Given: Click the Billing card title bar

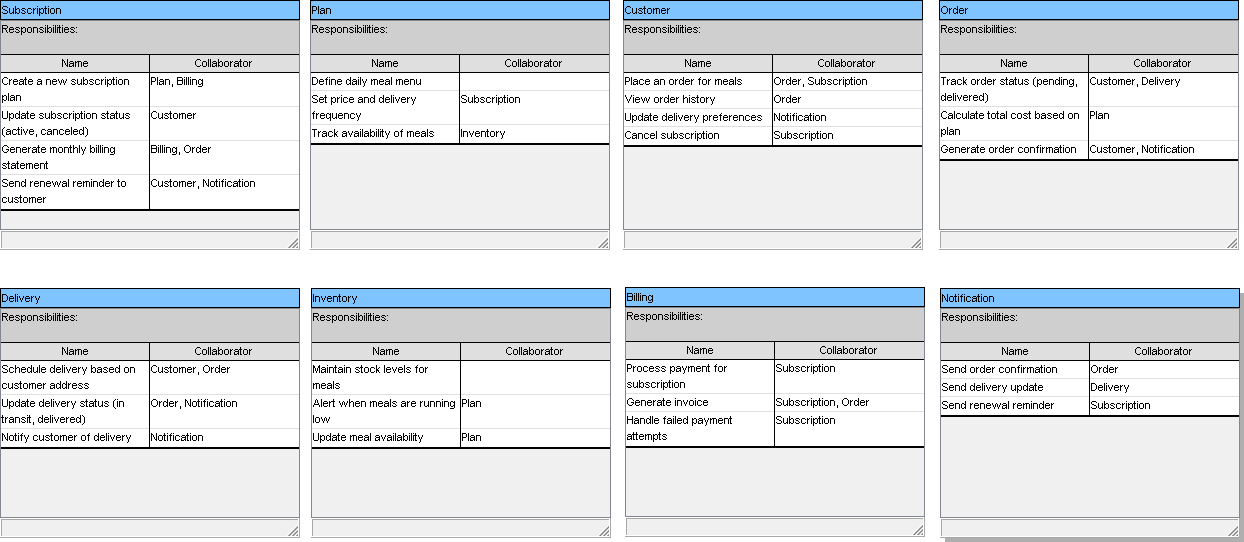Looking at the screenshot, I should pos(775,297).
